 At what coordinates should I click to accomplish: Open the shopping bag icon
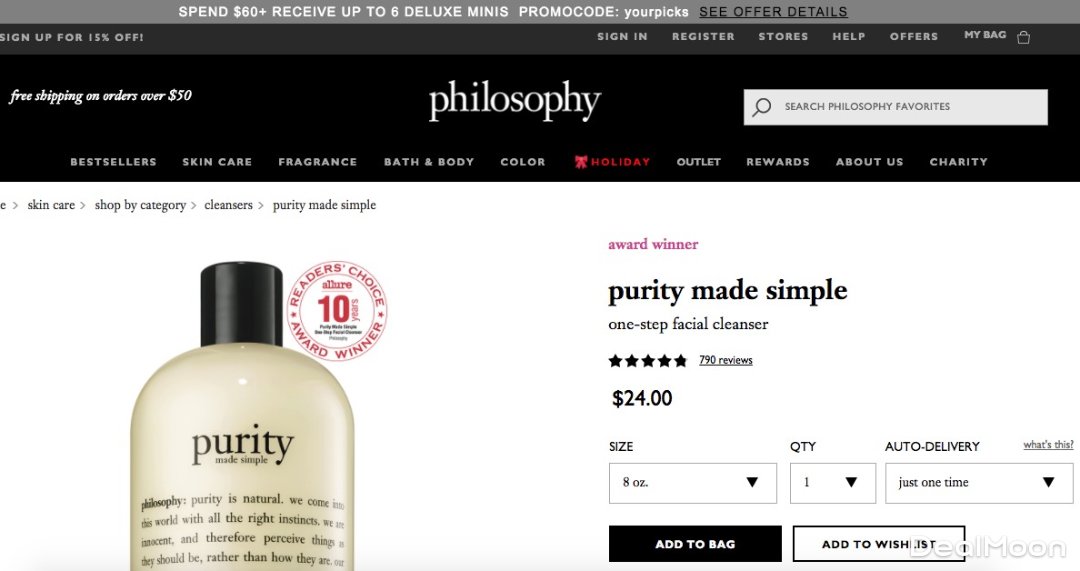pos(1024,37)
